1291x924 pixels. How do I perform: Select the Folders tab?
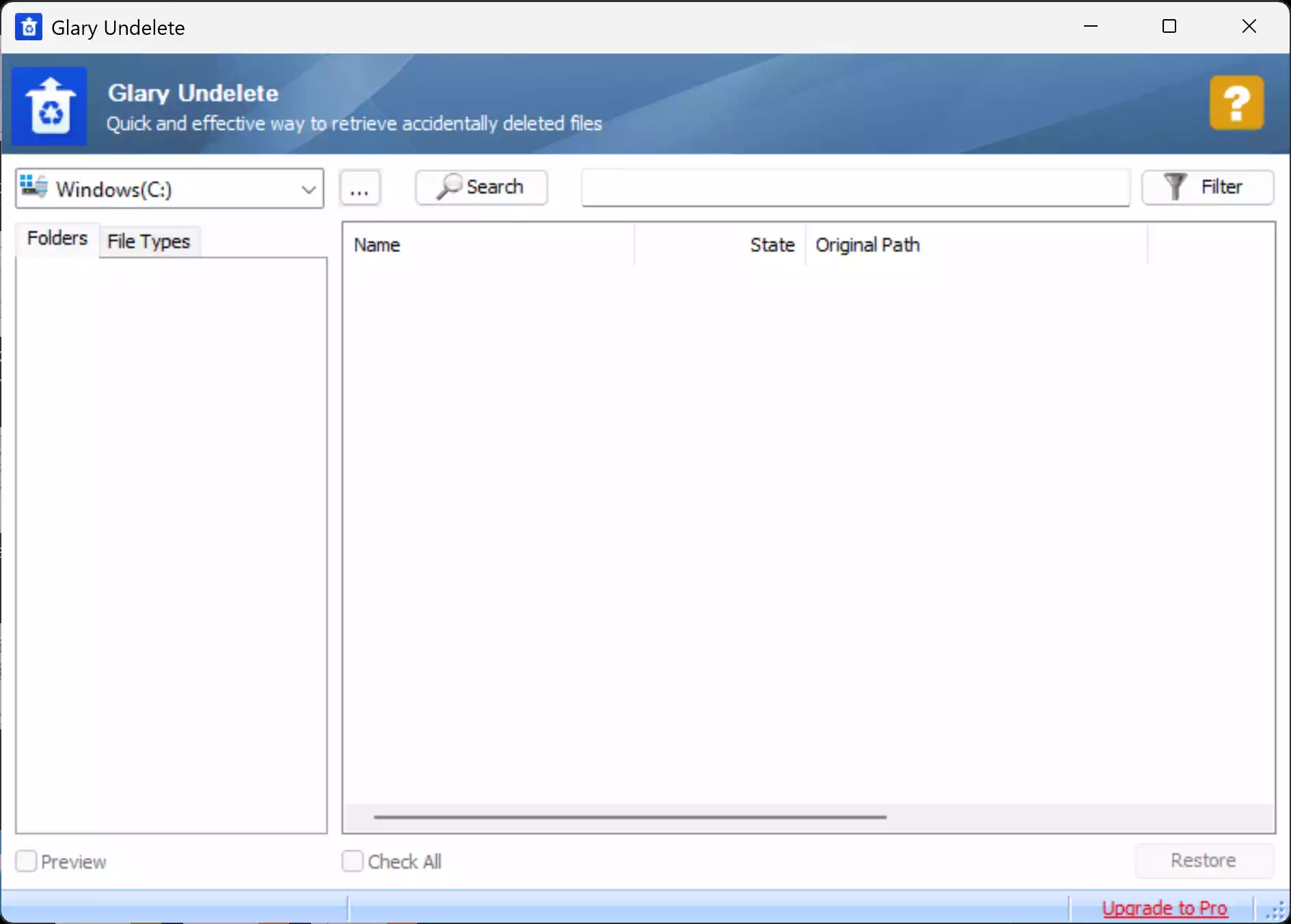tap(57, 239)
